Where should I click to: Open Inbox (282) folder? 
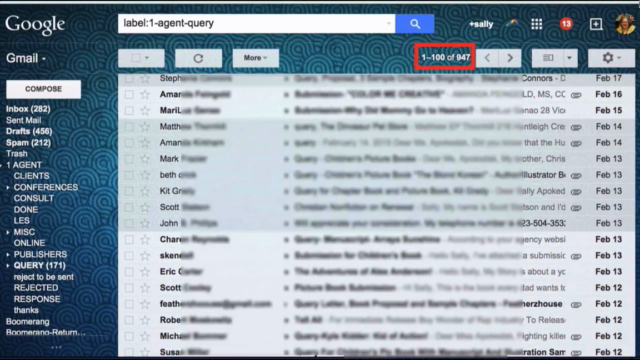click(28, 109)
